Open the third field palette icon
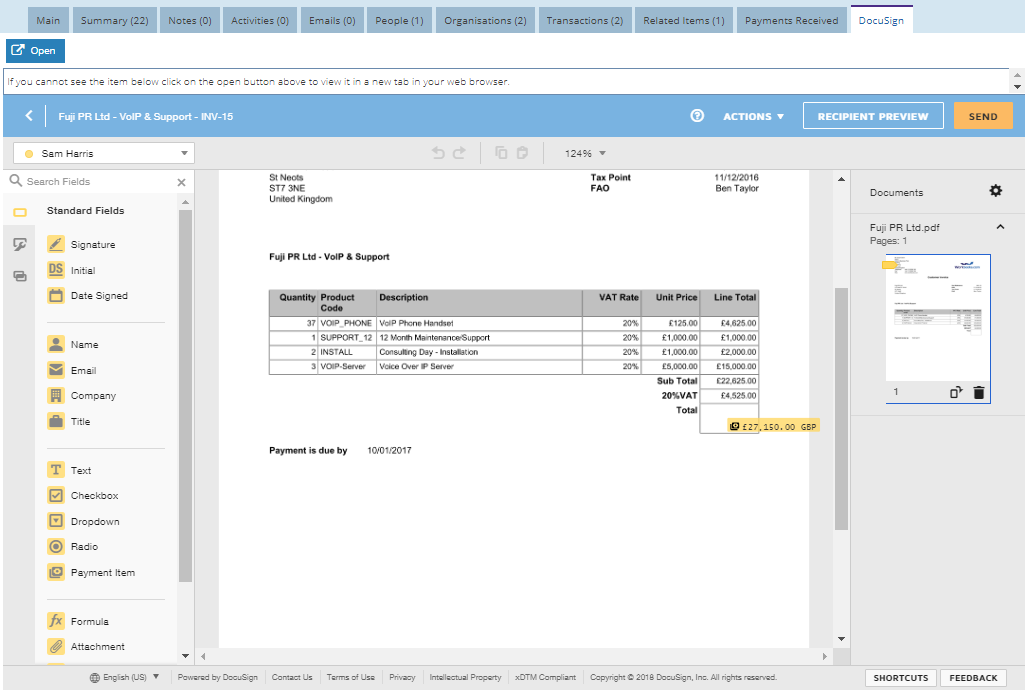 point(20,276)
